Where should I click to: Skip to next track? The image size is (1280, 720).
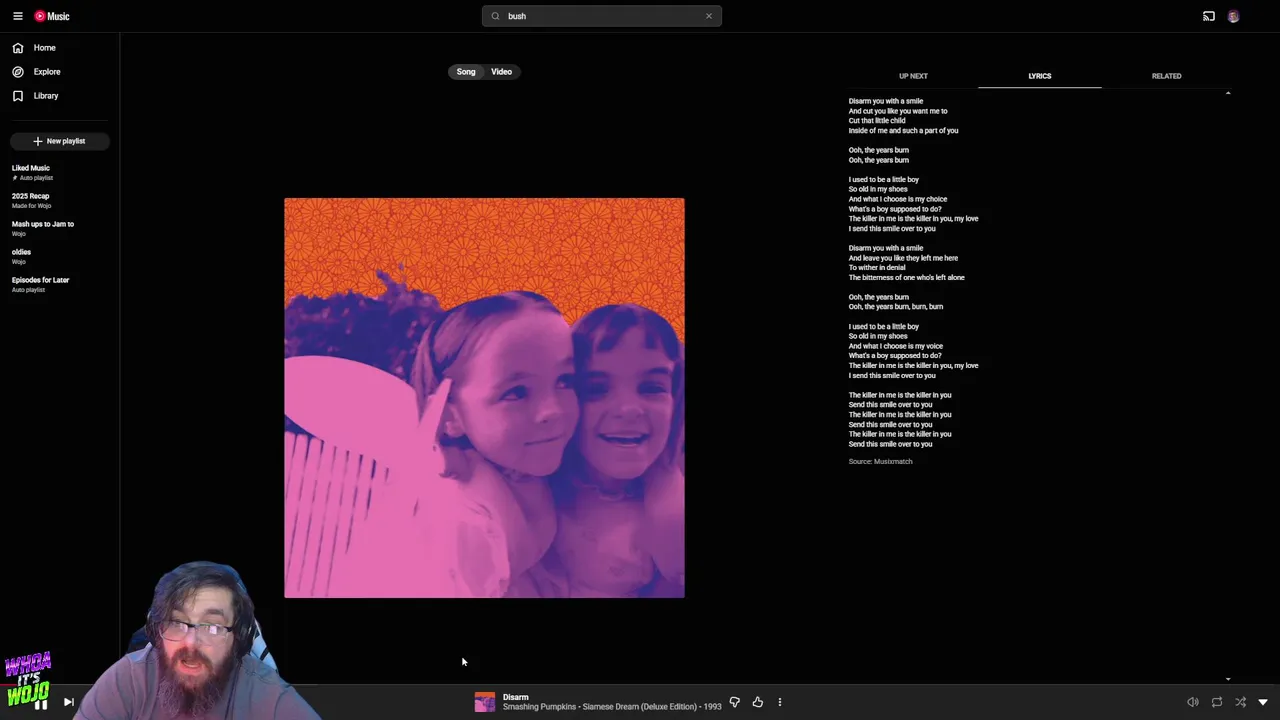[x=68, y=702]
